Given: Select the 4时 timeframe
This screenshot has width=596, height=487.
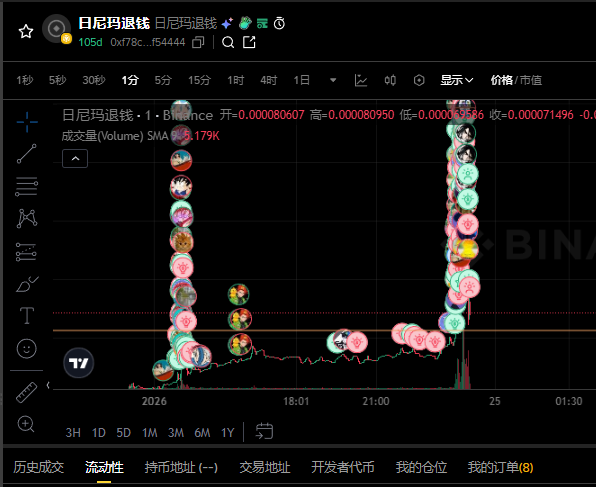Looking at the screenshot, I should (x=269, y=80).
